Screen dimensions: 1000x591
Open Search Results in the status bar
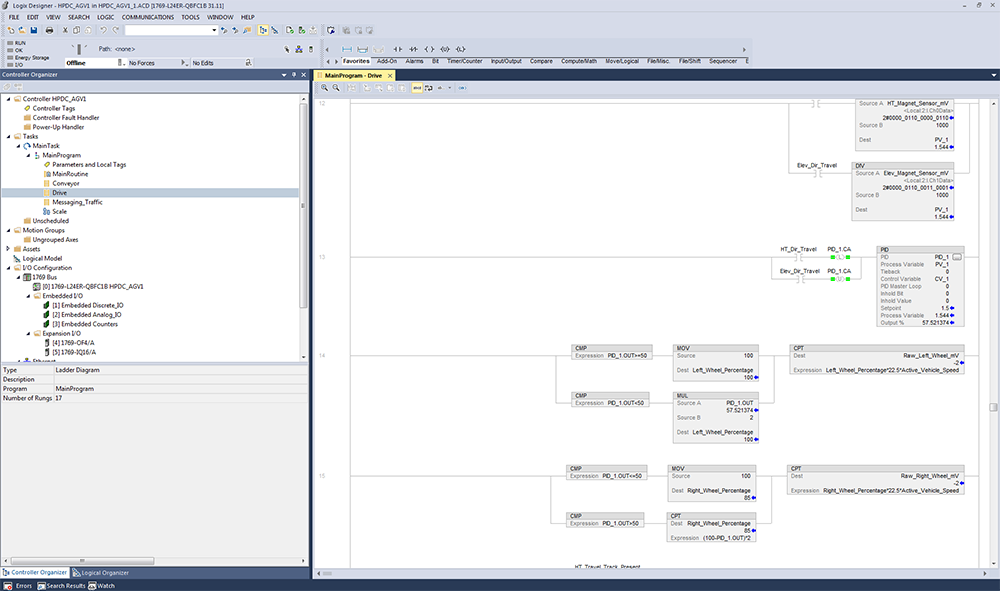tap(61, 585)
